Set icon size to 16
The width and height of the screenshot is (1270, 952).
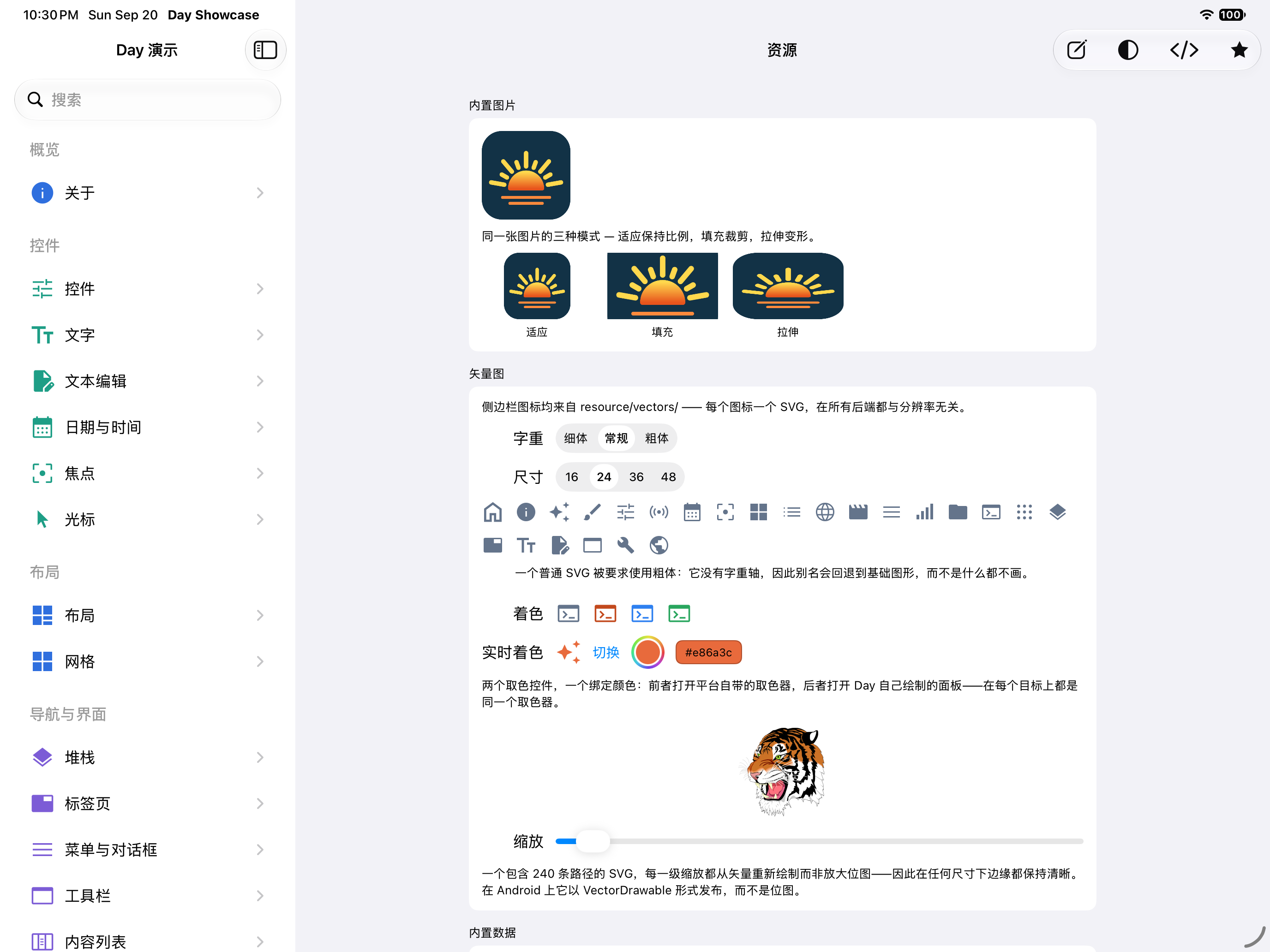point(571,477)
